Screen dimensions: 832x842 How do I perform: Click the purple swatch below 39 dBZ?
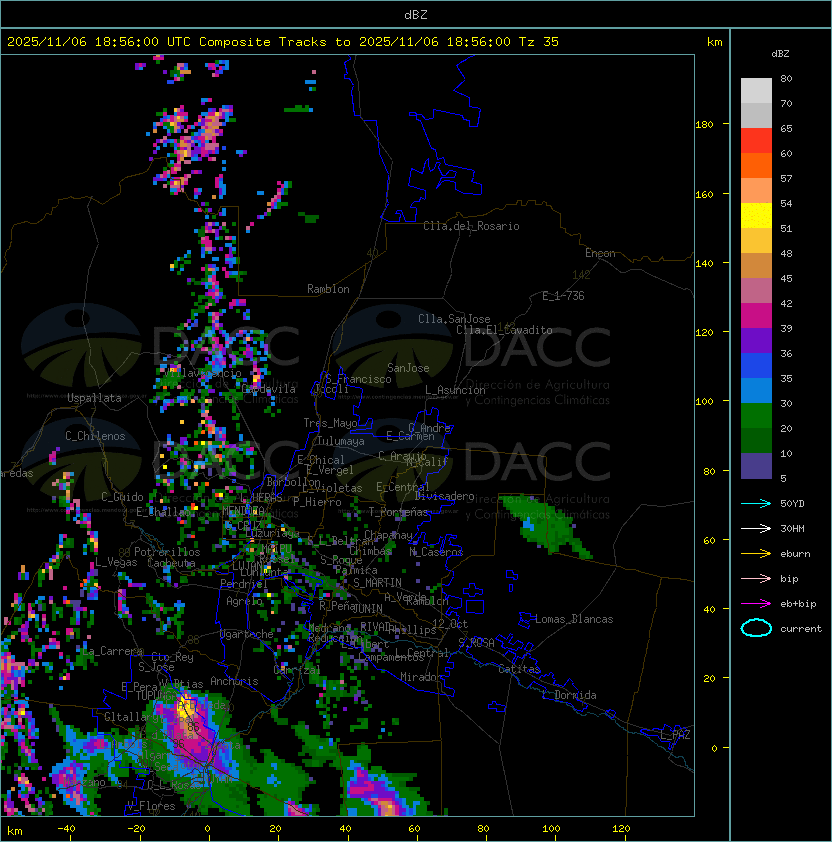coord(756,341)
